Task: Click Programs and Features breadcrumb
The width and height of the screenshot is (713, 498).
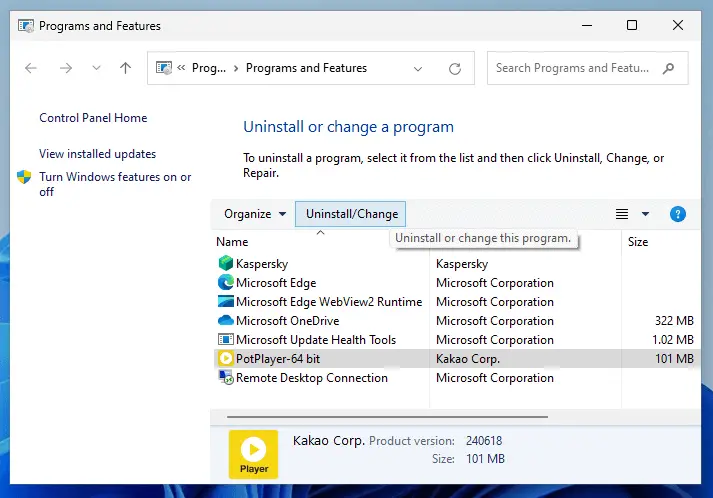Action: tap(306, 68)
